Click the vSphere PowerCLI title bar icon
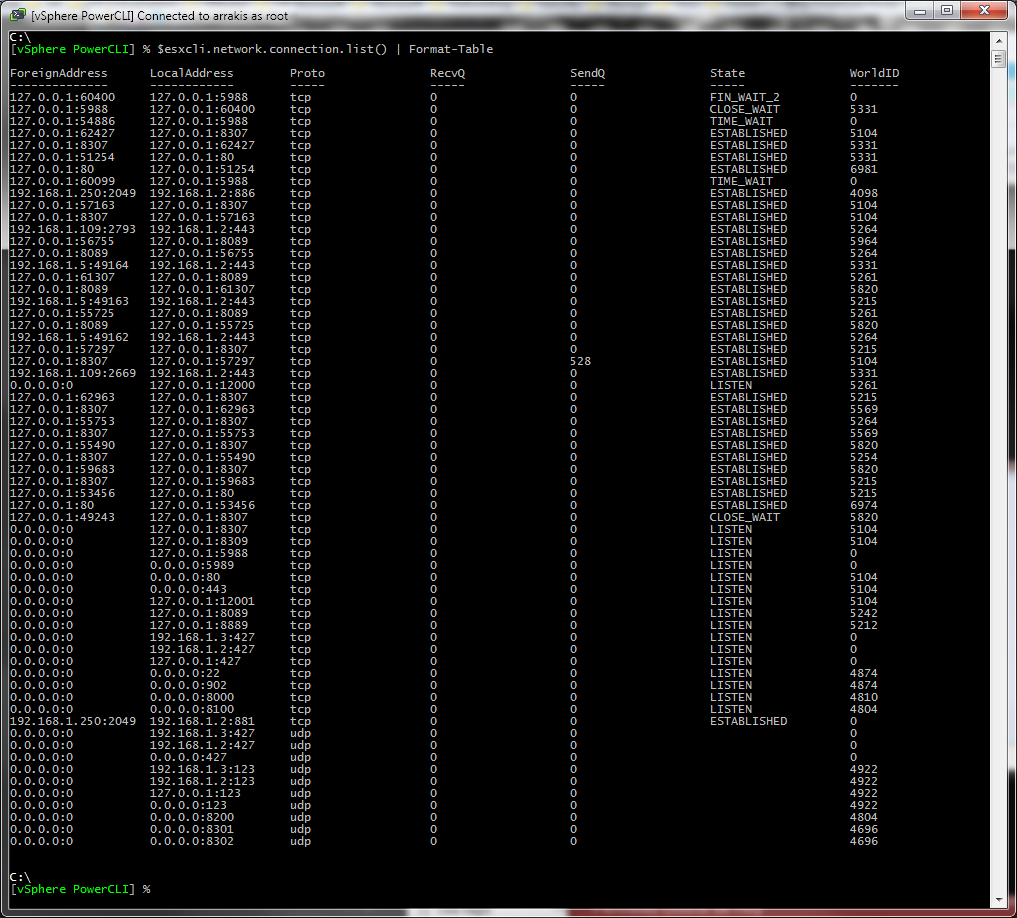This screenshot has height=918, width=1017. pos(18,15)
